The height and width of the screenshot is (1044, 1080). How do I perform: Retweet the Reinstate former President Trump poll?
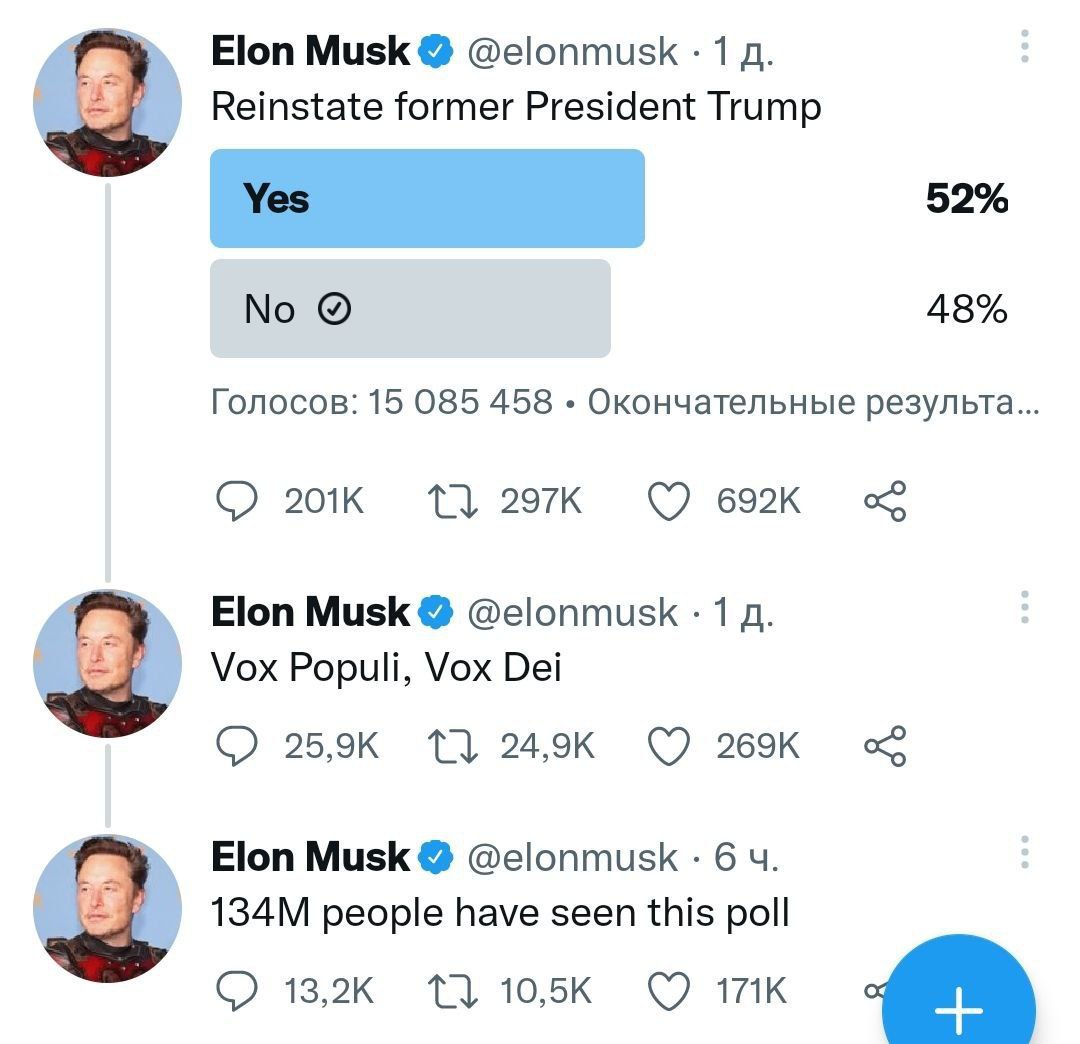452,500
